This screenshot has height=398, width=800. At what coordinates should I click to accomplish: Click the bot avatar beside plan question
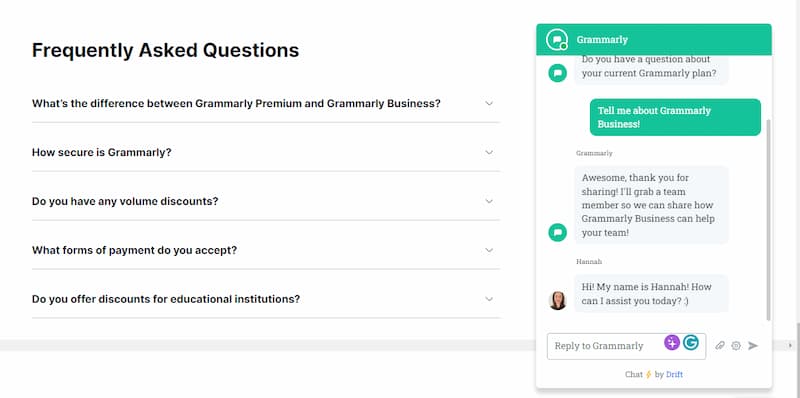[x=558, y=73]
